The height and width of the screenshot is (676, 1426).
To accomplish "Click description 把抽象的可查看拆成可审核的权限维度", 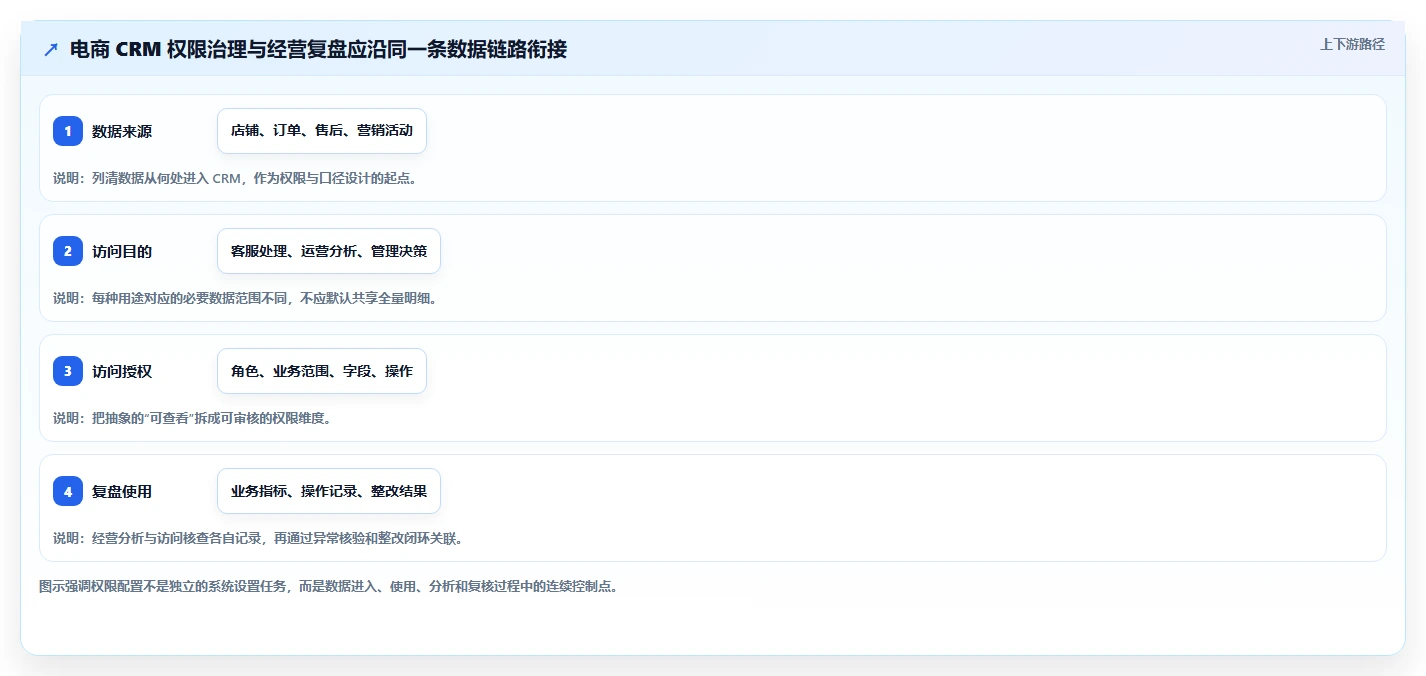I will click(x=192, y=418).
